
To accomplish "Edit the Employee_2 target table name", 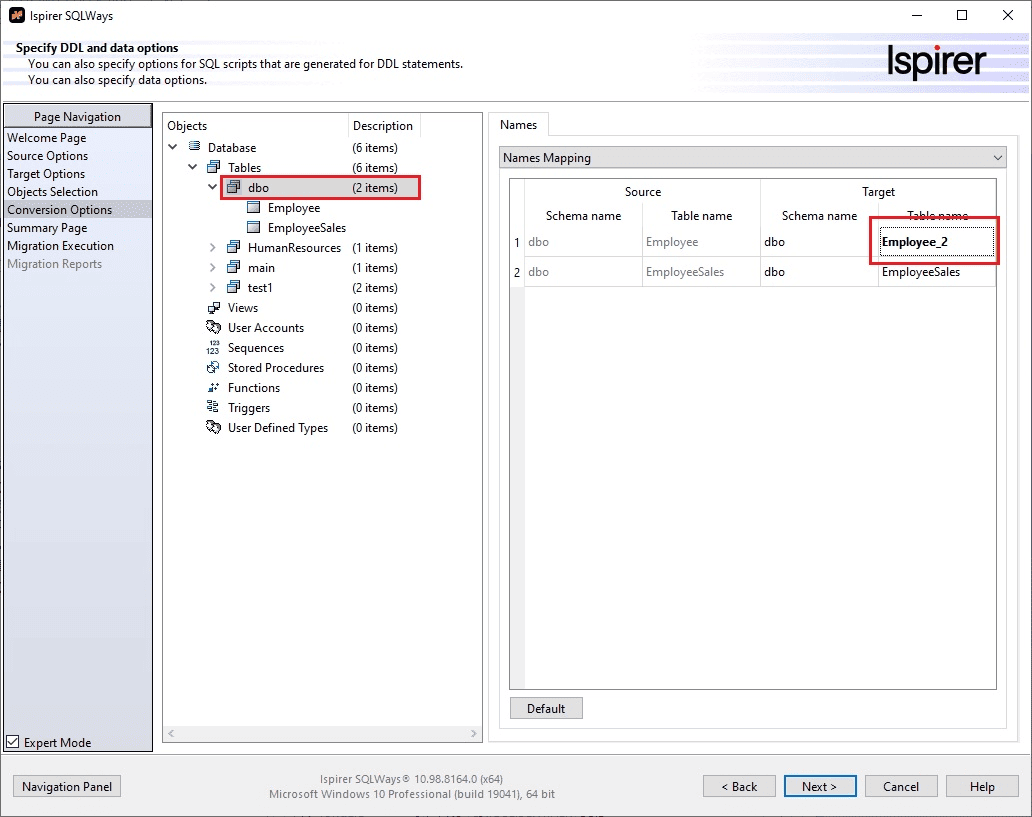I will point(934,242).
